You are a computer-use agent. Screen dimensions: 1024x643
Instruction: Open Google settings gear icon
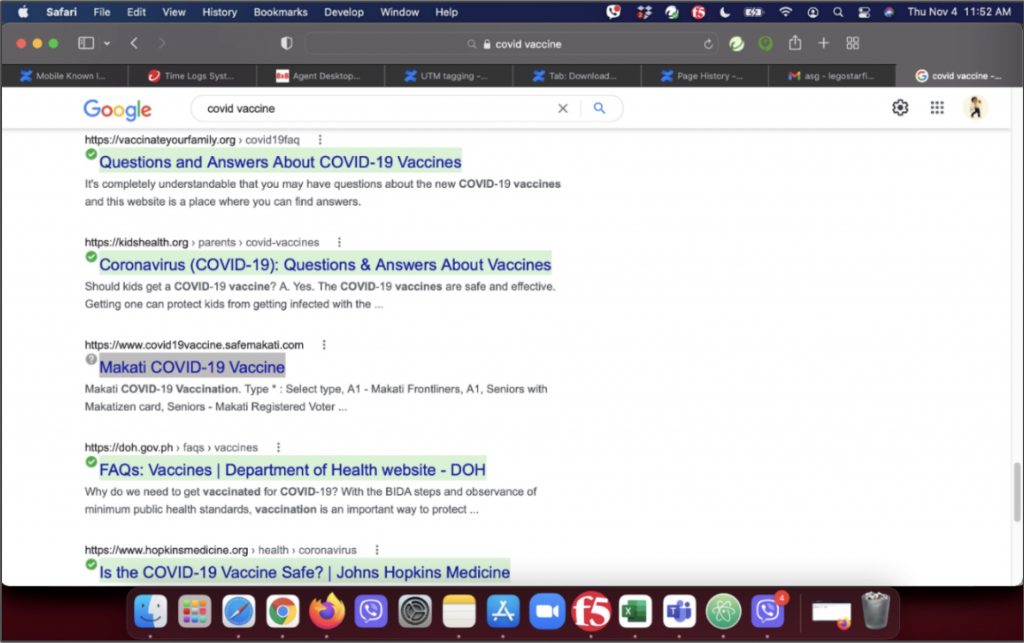pyautogui.click(x=900, y=108)
